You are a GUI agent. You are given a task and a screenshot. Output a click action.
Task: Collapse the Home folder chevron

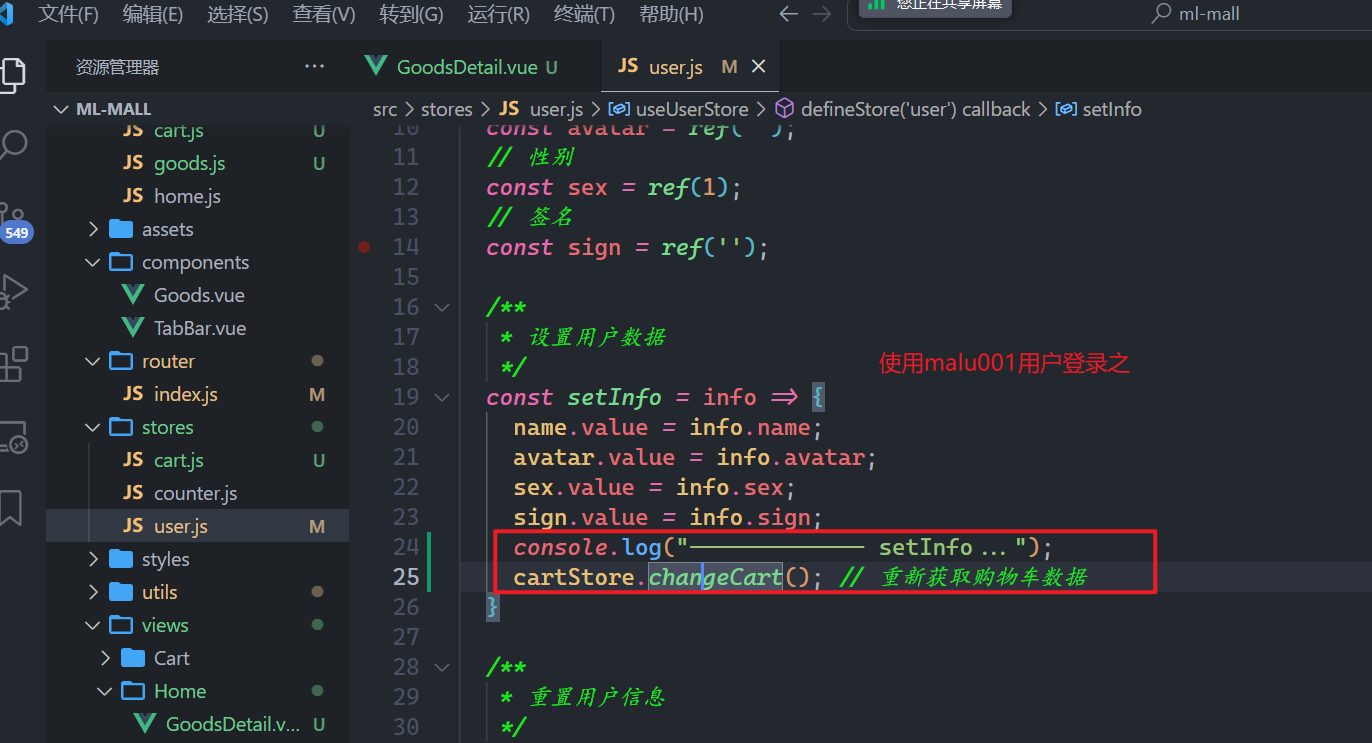[x=106, y=691]
